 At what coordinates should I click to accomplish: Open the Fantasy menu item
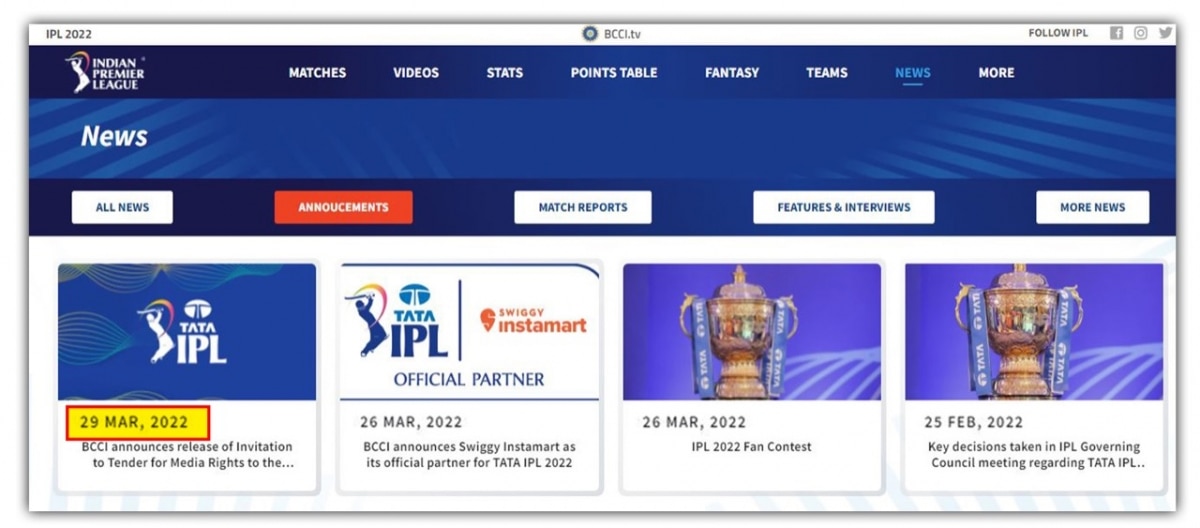tap(732, 73)
